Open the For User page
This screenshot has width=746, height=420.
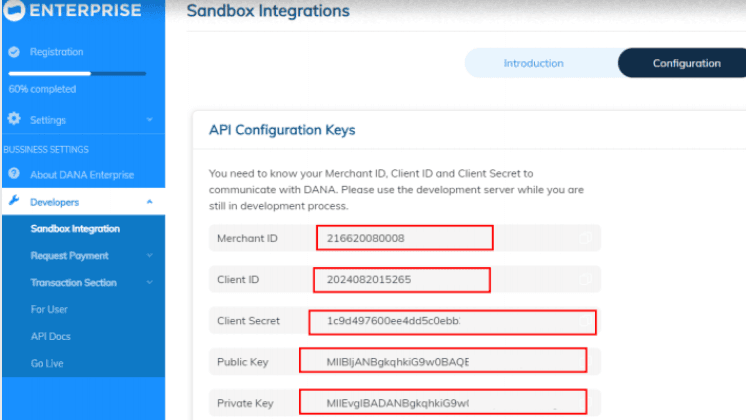tap(49, 310)
